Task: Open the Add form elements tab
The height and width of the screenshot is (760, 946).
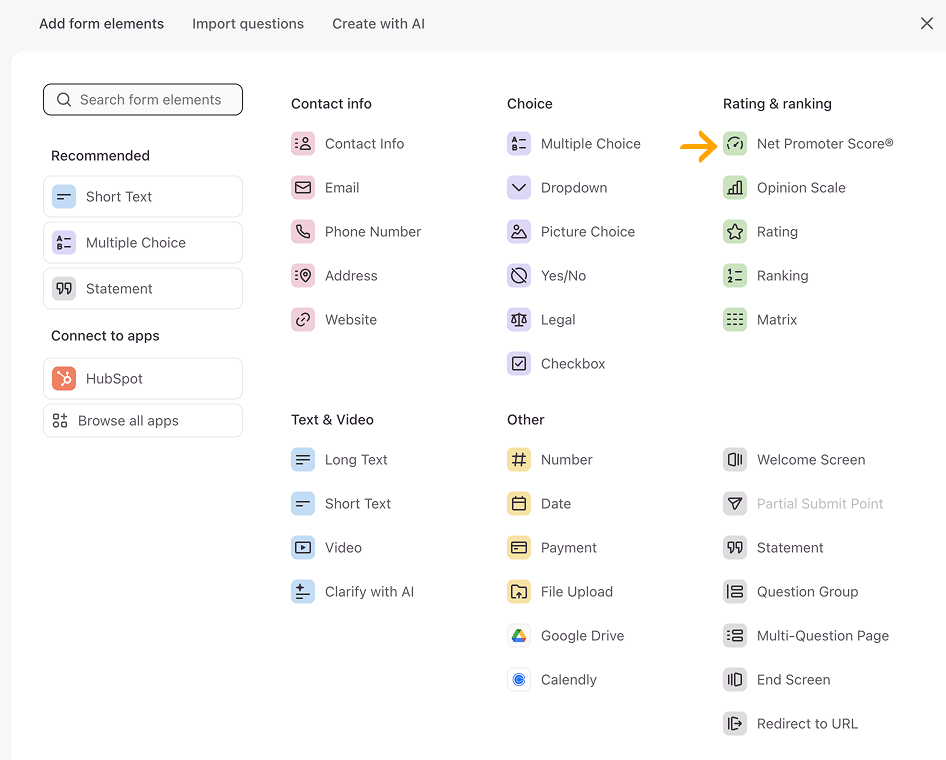Action: point(101,24)
